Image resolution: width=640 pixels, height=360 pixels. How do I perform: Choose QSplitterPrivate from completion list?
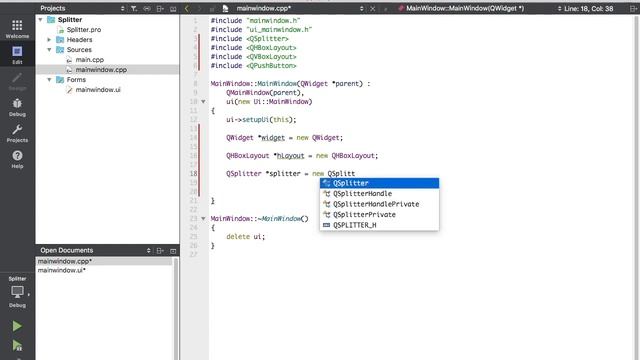click(379, 215)
